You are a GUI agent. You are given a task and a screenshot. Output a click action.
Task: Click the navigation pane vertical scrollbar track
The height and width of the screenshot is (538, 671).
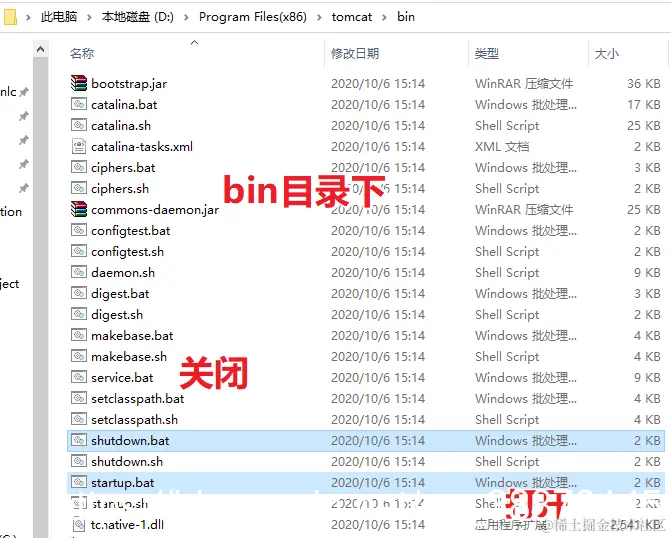[x=41, y=297]
